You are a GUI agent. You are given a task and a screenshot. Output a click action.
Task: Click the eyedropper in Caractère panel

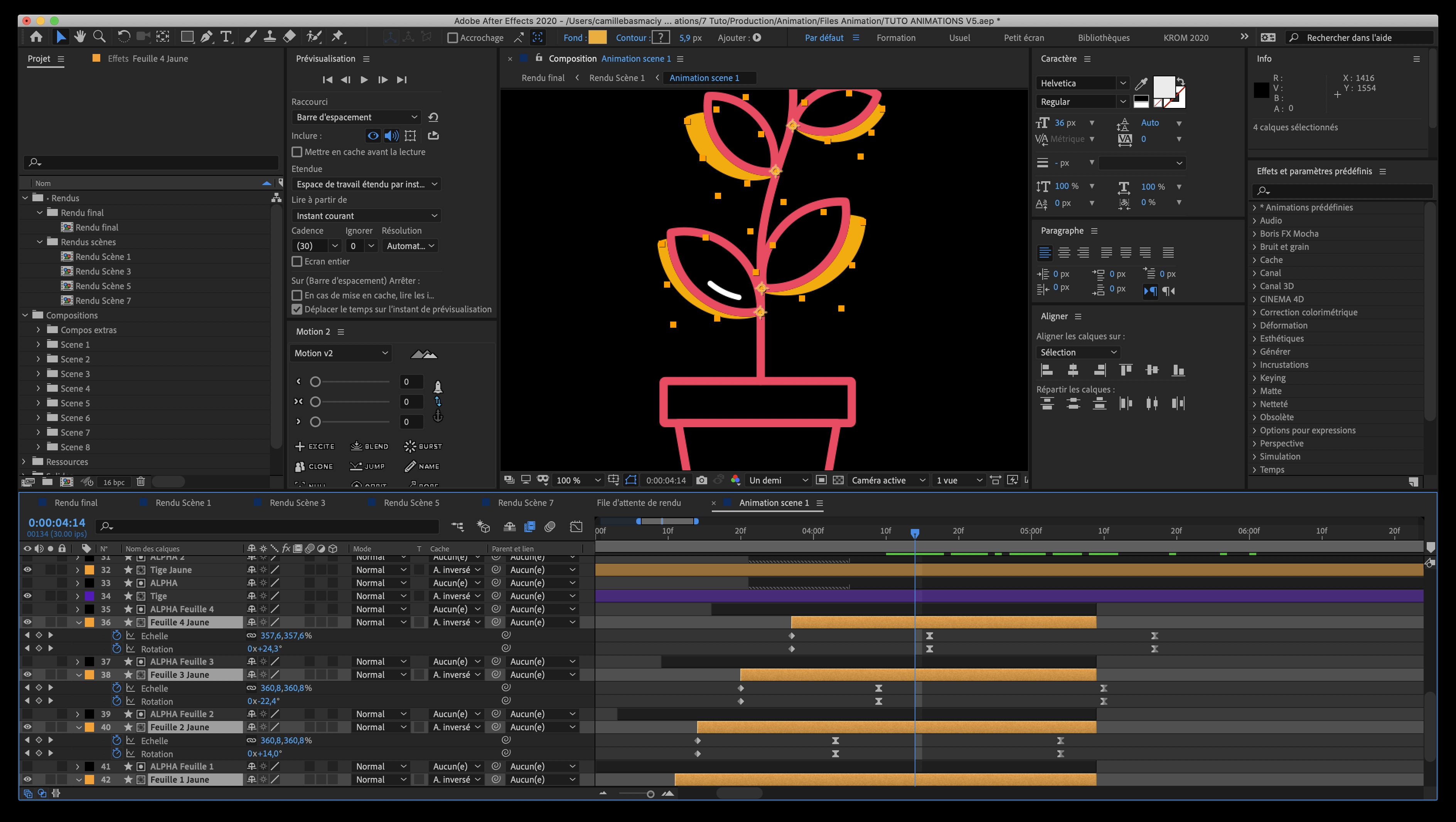[x=1141, y=84]
